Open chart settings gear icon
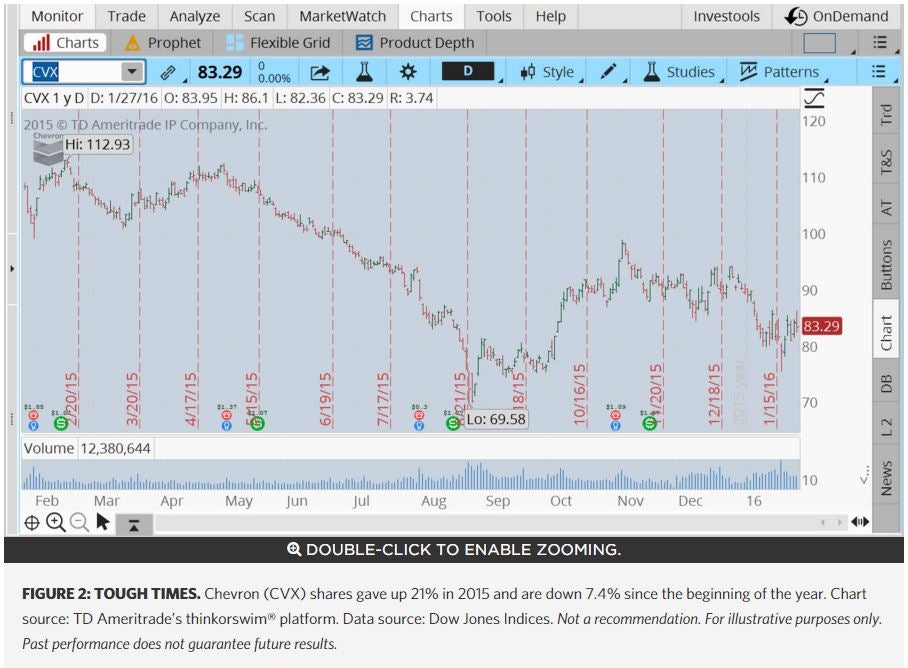This screenshot has height=668, width=908. pos(408,72)
